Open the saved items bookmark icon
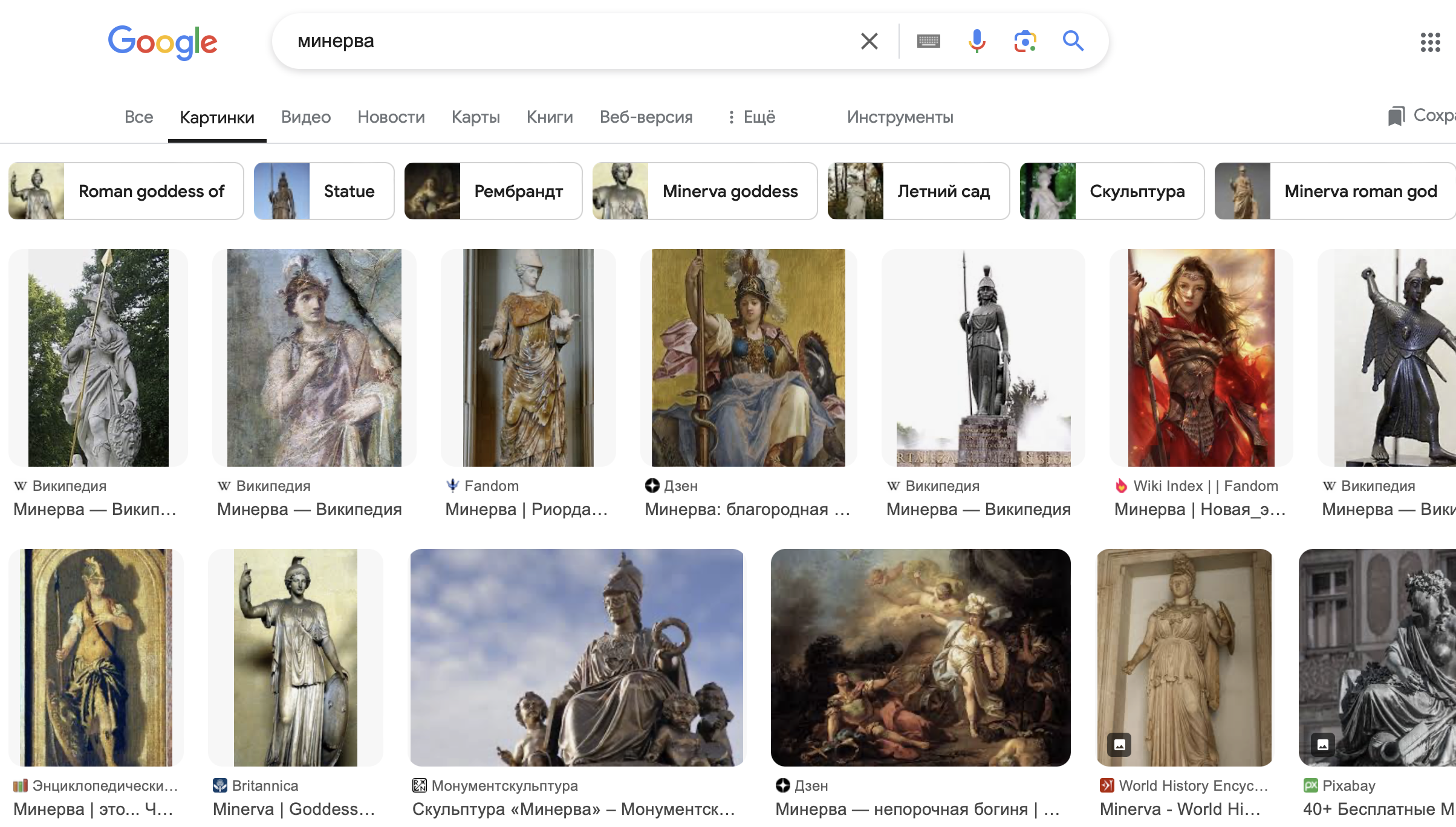The height and width of the screenshot is (827, 1456). [x=1396, y=116]
